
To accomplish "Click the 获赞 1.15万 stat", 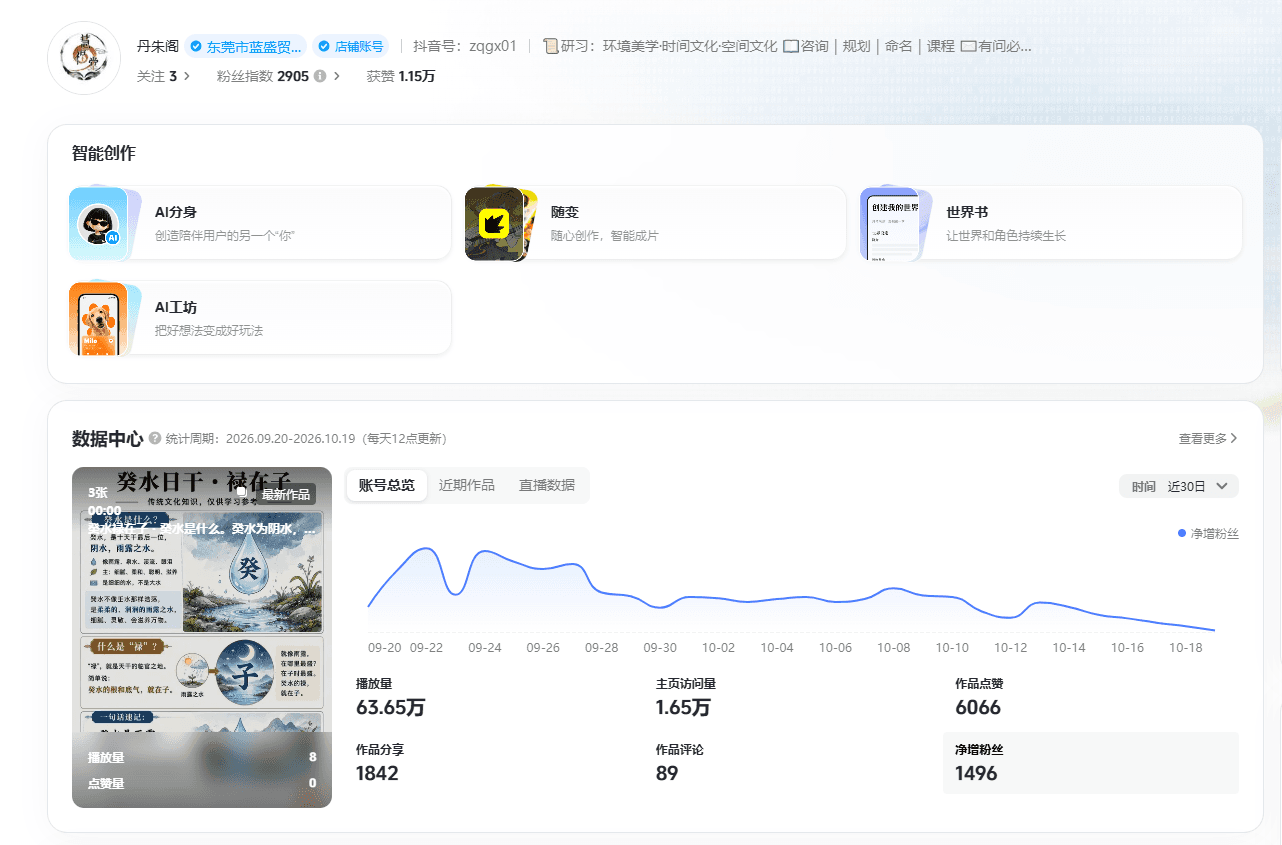I will tap(400, 76).
